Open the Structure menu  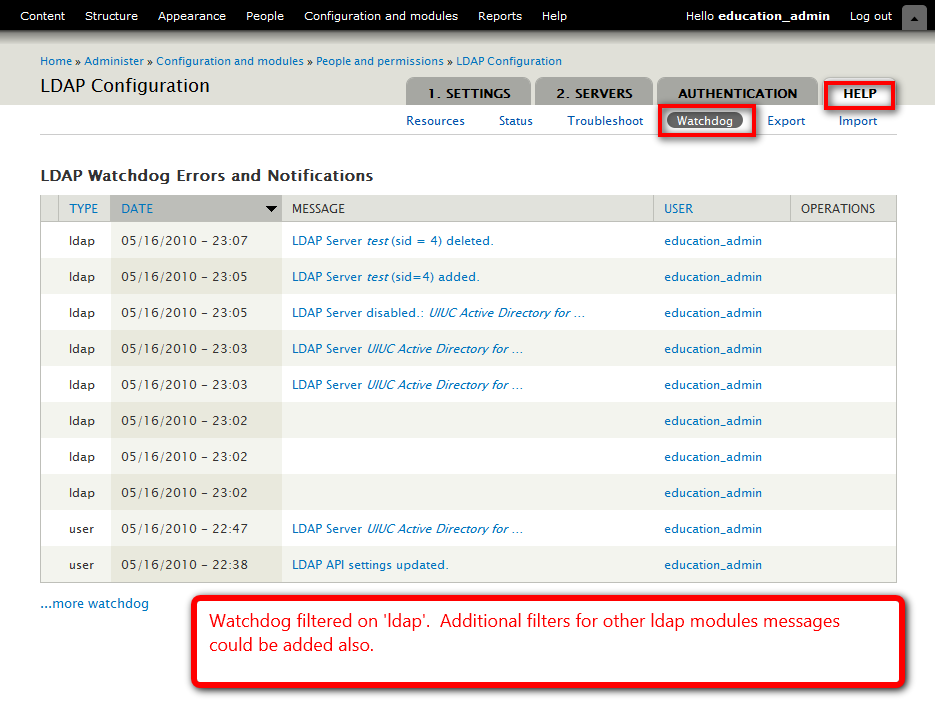[x=111, y=16]
